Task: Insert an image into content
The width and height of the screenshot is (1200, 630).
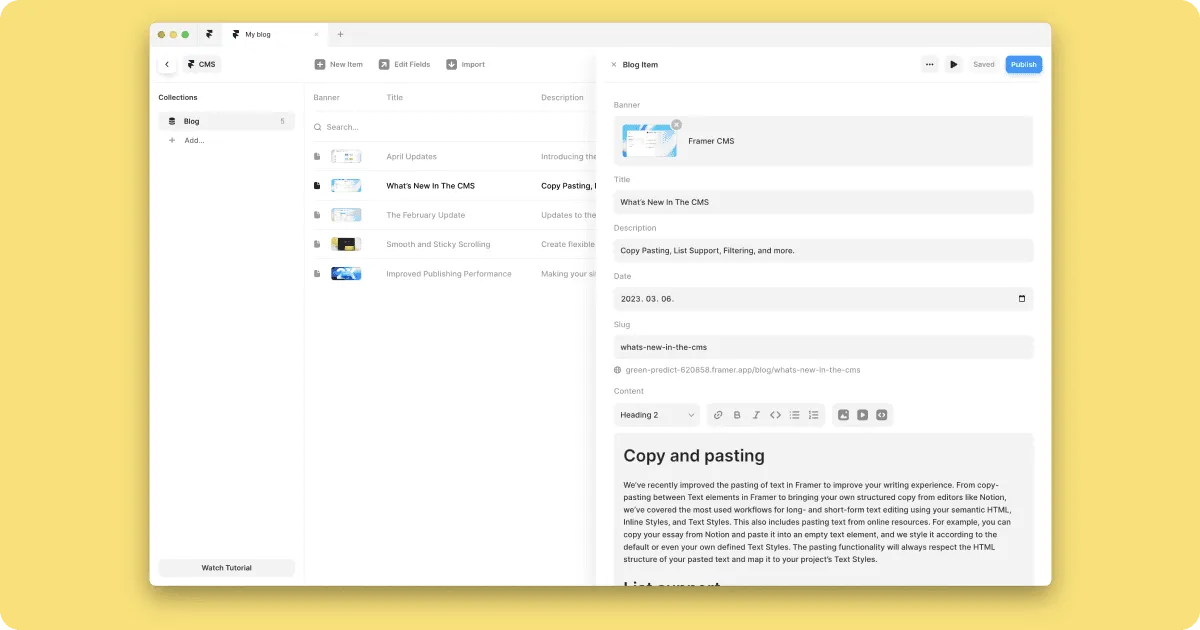Action: [x=843, y=415]
